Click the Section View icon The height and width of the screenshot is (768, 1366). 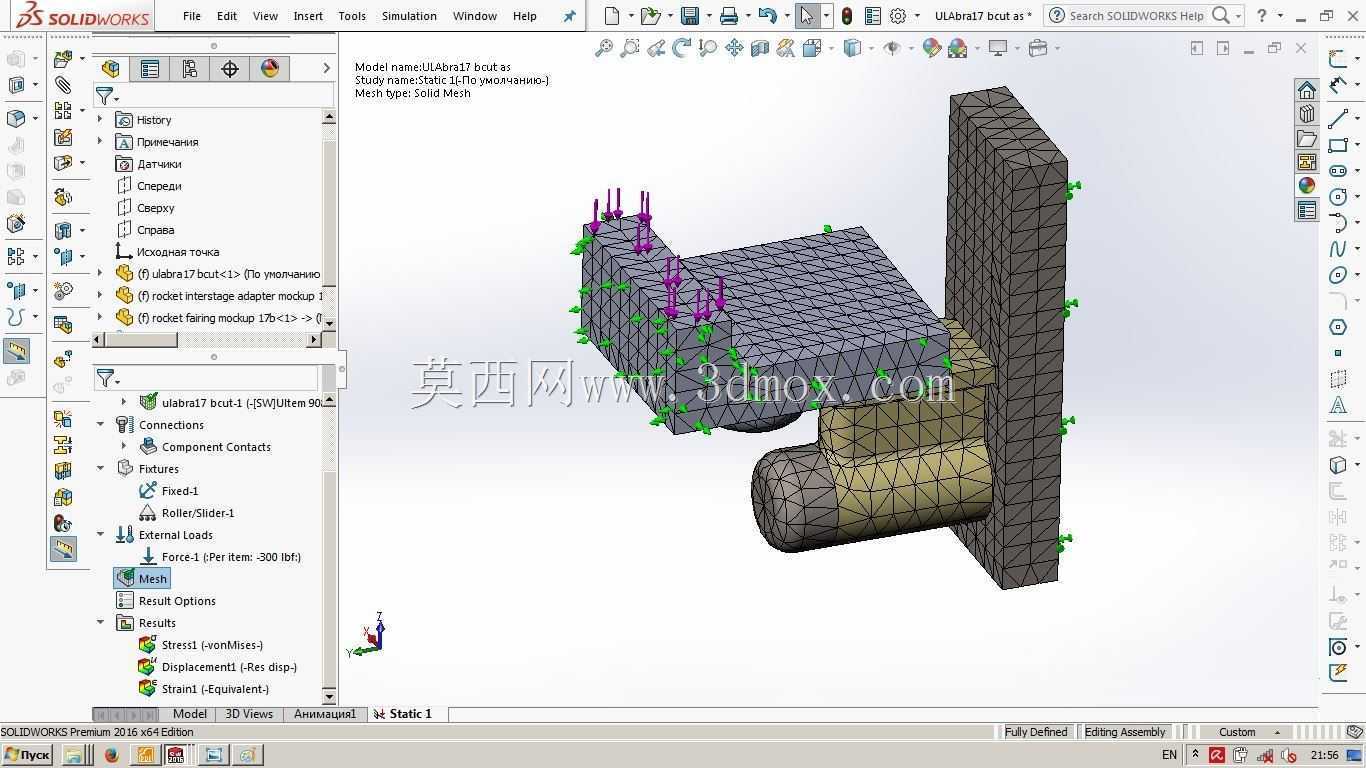click(760, 48)
